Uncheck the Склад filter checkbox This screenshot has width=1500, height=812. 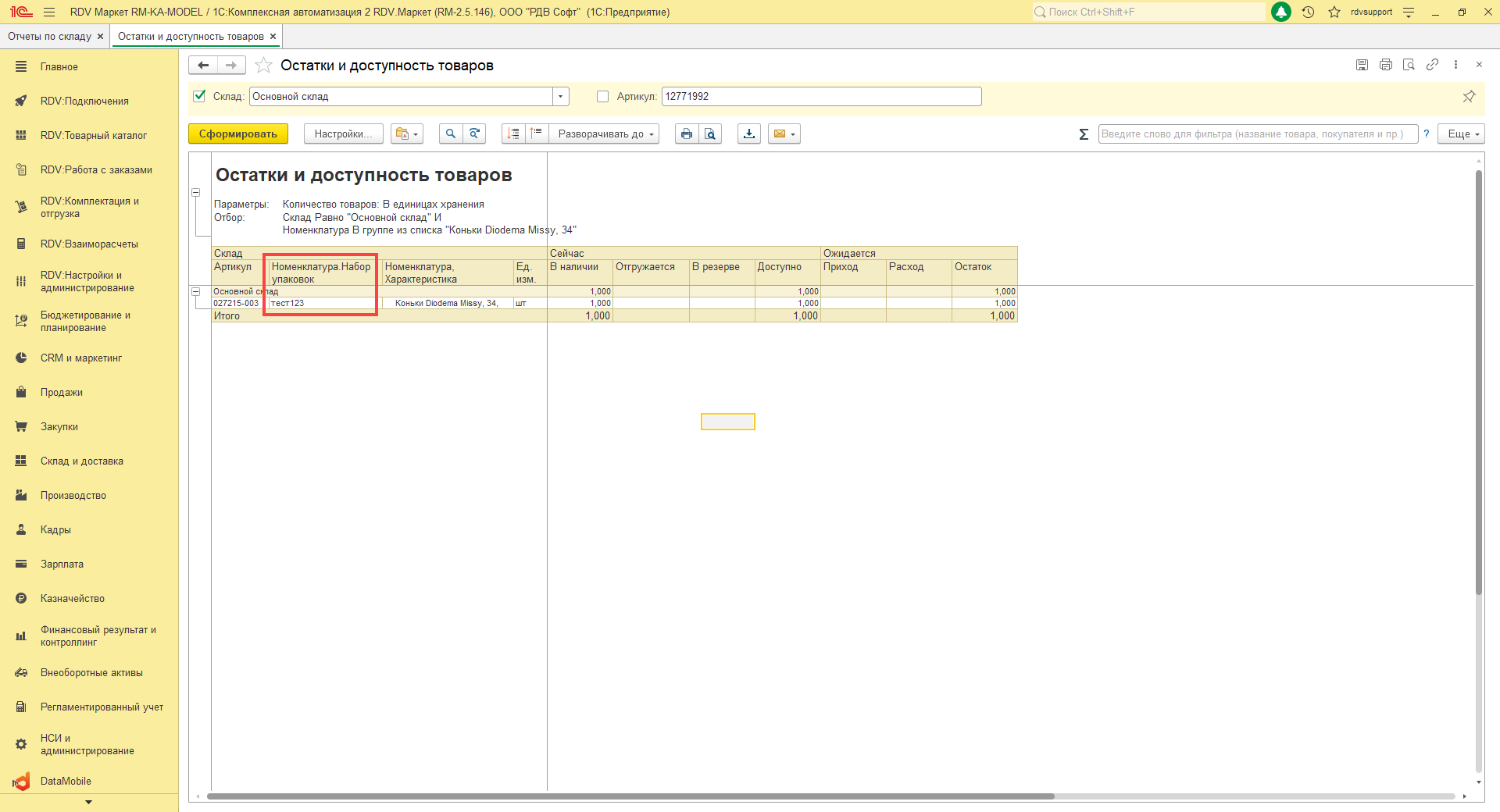(x=199, y=96)
